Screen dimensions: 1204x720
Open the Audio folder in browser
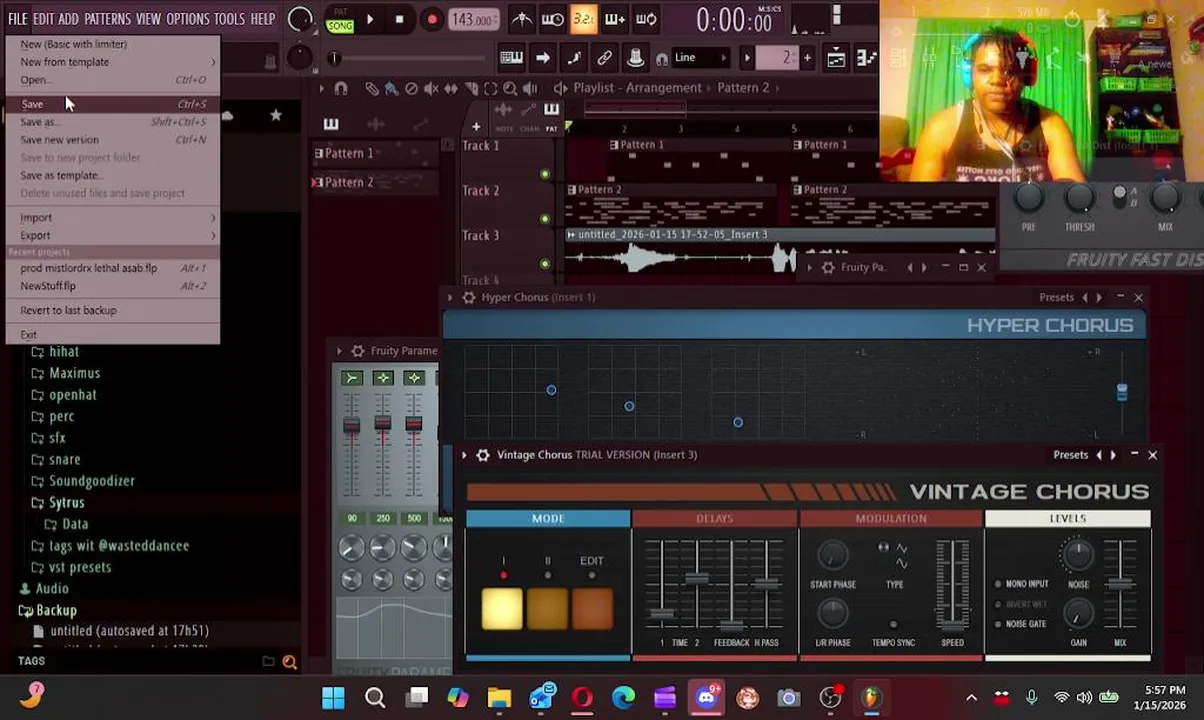click(52, 589)
